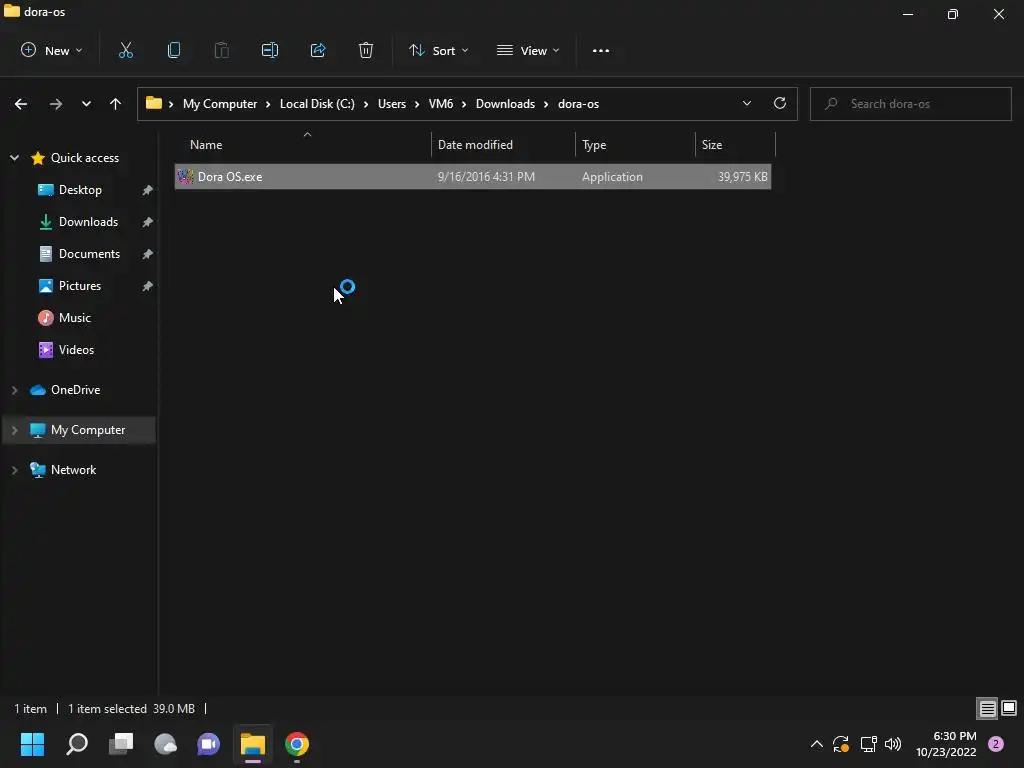
Task: Click Users breadcrumb in address bar
Action: pyautogui.click(x=392, y=104)
